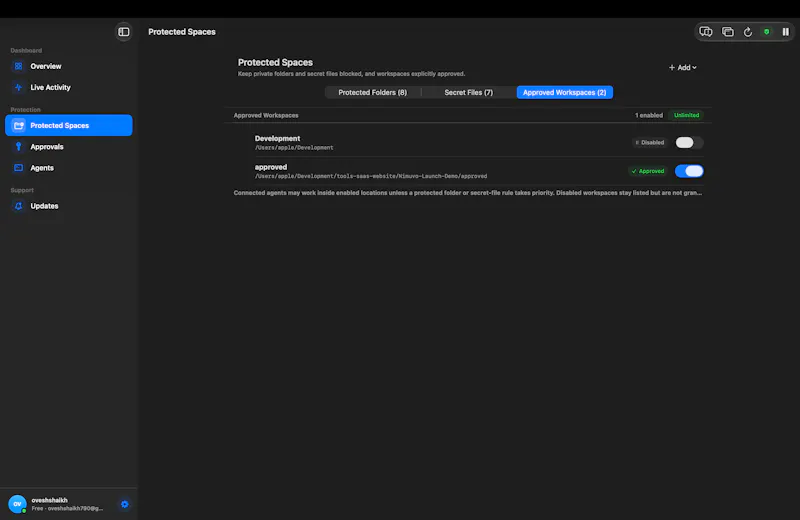Screen dimensions: 800x520
Task: Enable the Development workspace toggle
Action: [x=689, y=142]
